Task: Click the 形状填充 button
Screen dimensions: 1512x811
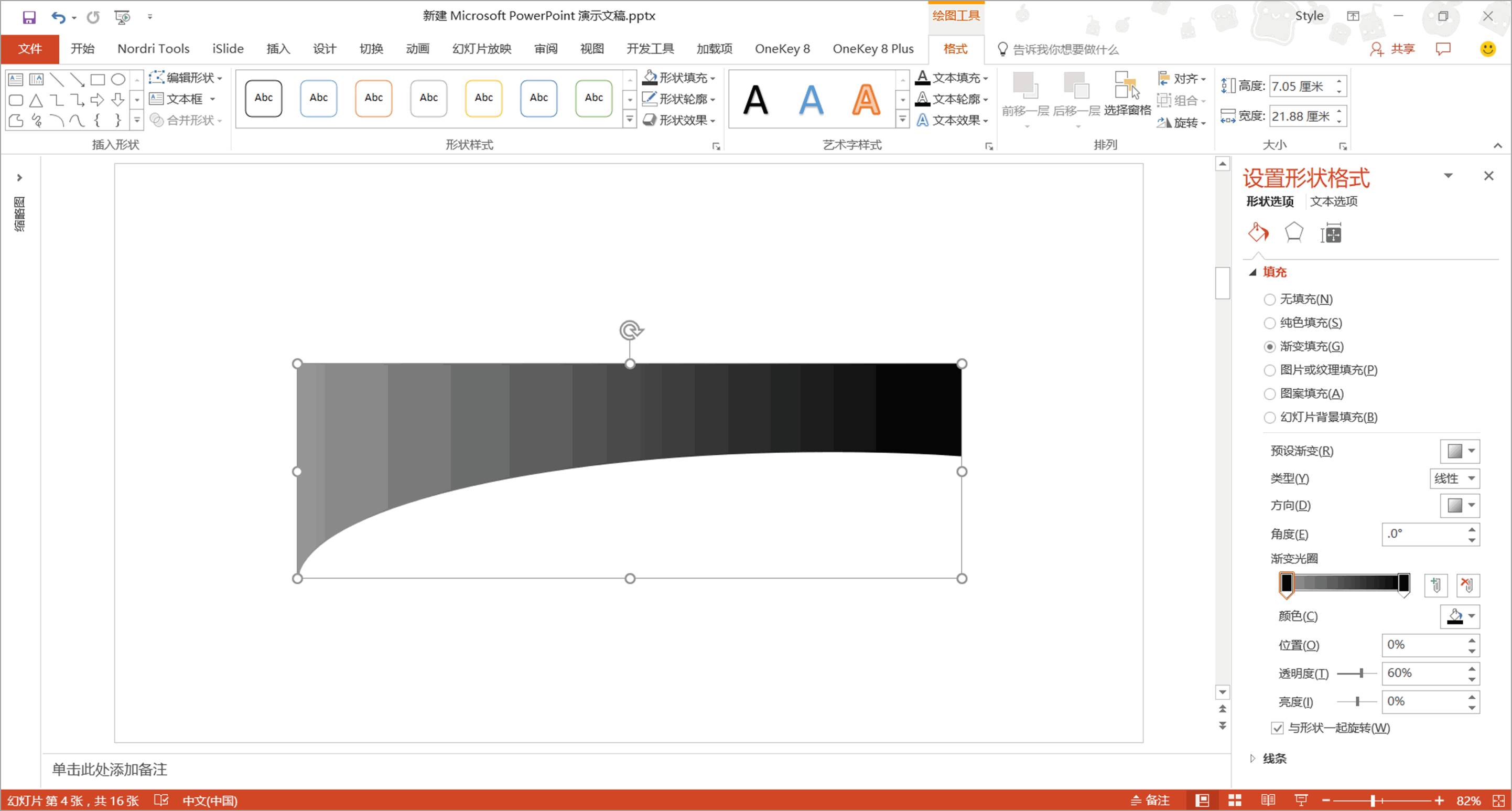Action: (679, 78)
